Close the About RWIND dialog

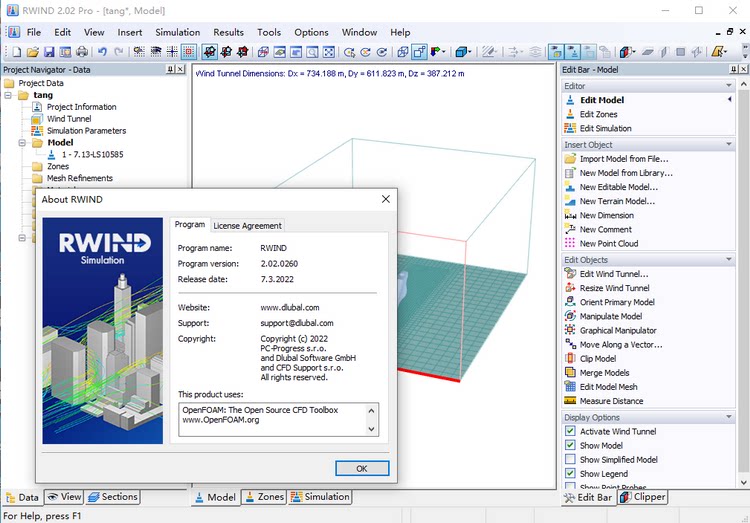coord(386,199)
